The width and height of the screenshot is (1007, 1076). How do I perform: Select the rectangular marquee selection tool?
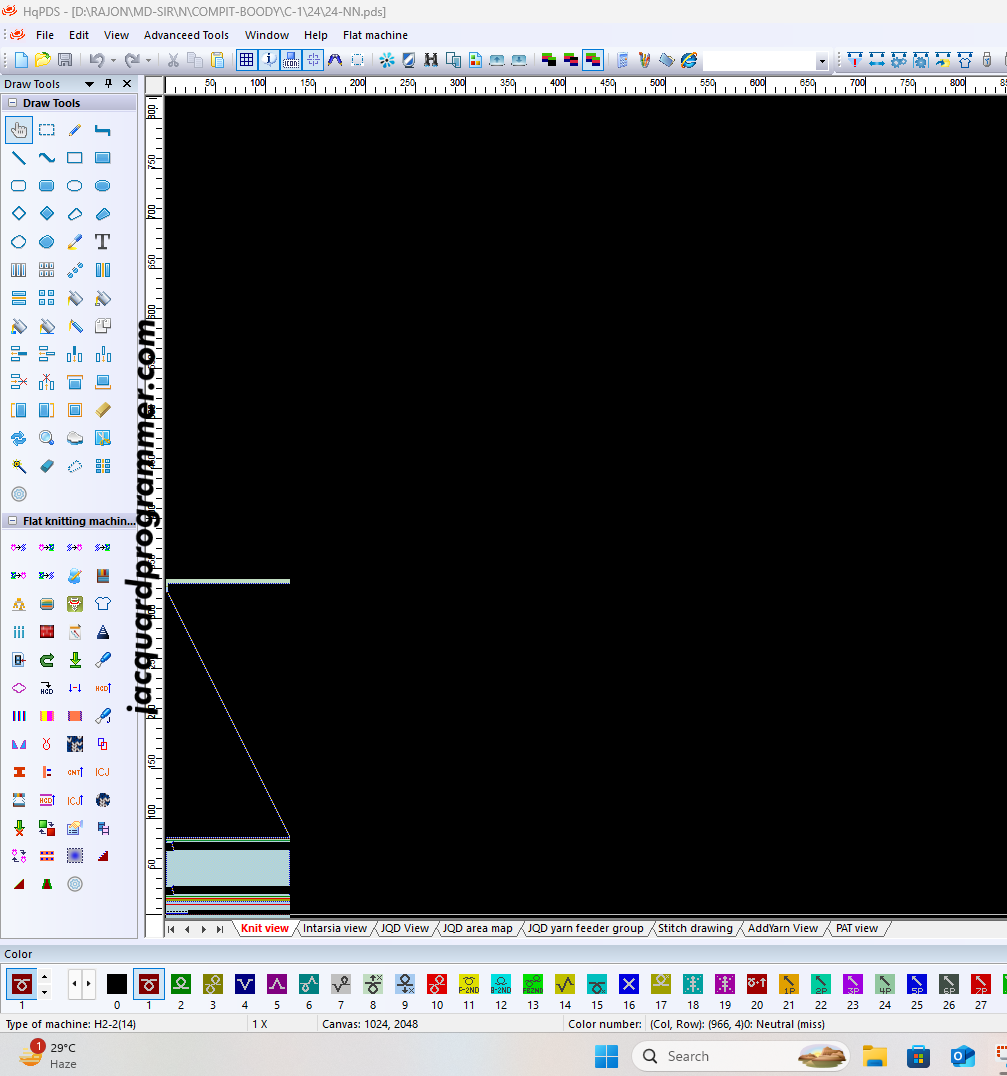pos(47,130)
